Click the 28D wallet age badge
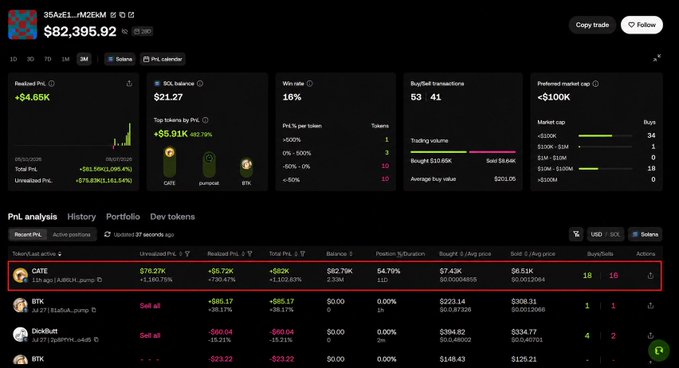Viewport: 679px width, 368px height. [x=142, y=32]
